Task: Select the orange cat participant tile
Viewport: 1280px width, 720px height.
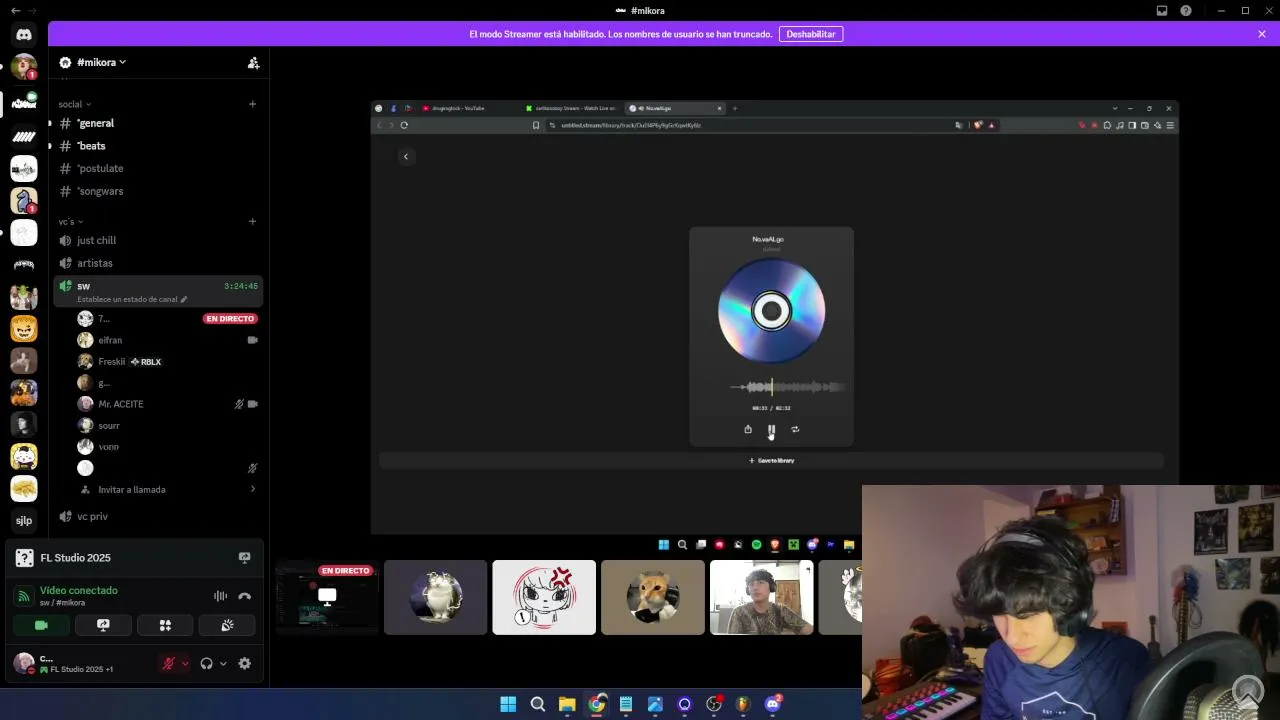Action: point(653,597)
